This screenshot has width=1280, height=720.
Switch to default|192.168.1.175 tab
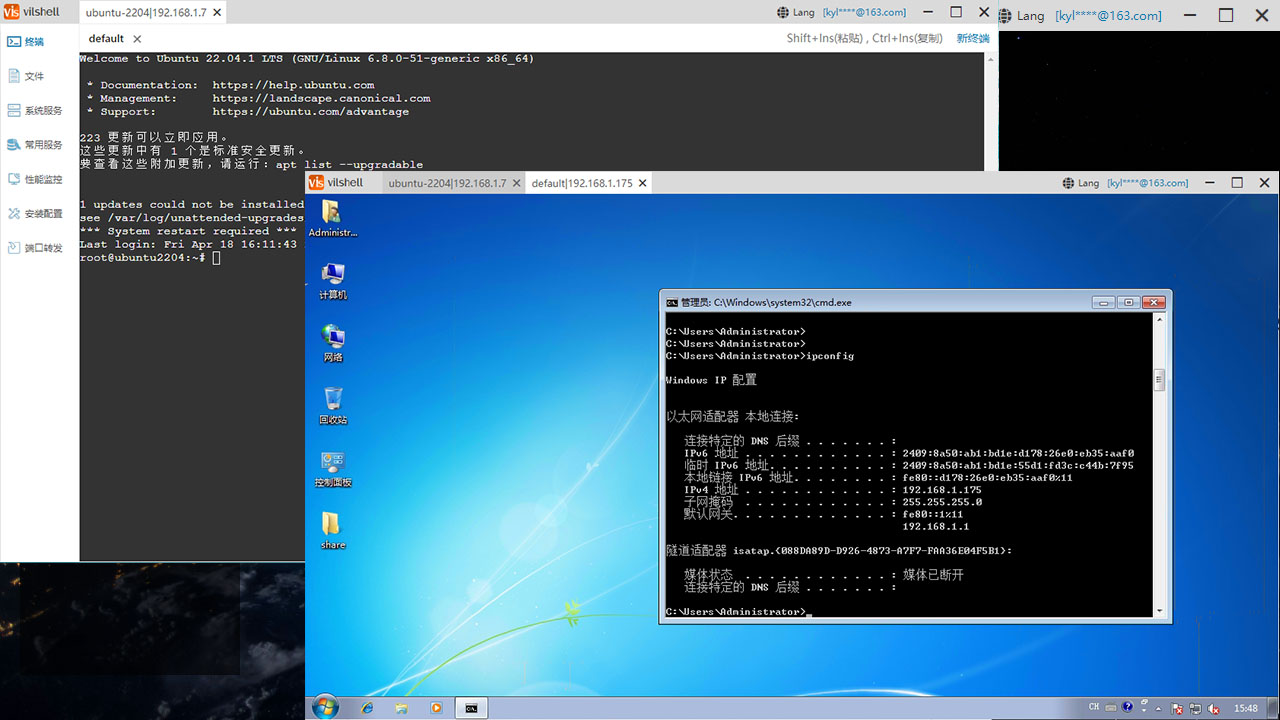click(x=582, y=183)
